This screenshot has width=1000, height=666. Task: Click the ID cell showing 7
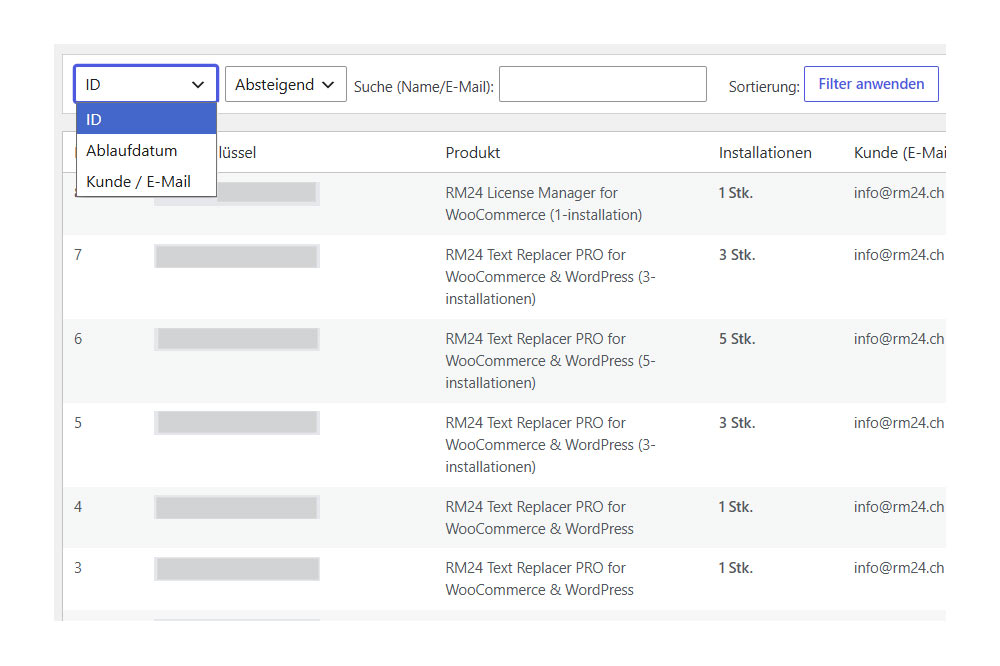[x=78, y=255]
